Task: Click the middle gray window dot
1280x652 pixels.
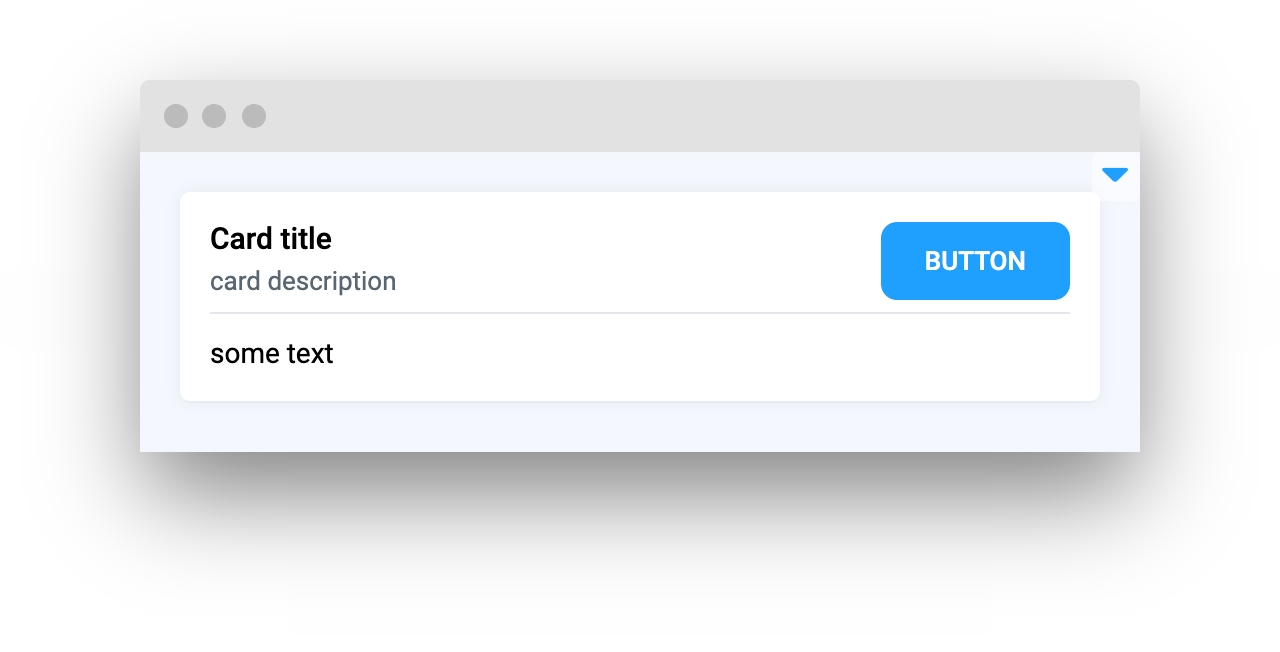Action: click(x=214, y=116)
